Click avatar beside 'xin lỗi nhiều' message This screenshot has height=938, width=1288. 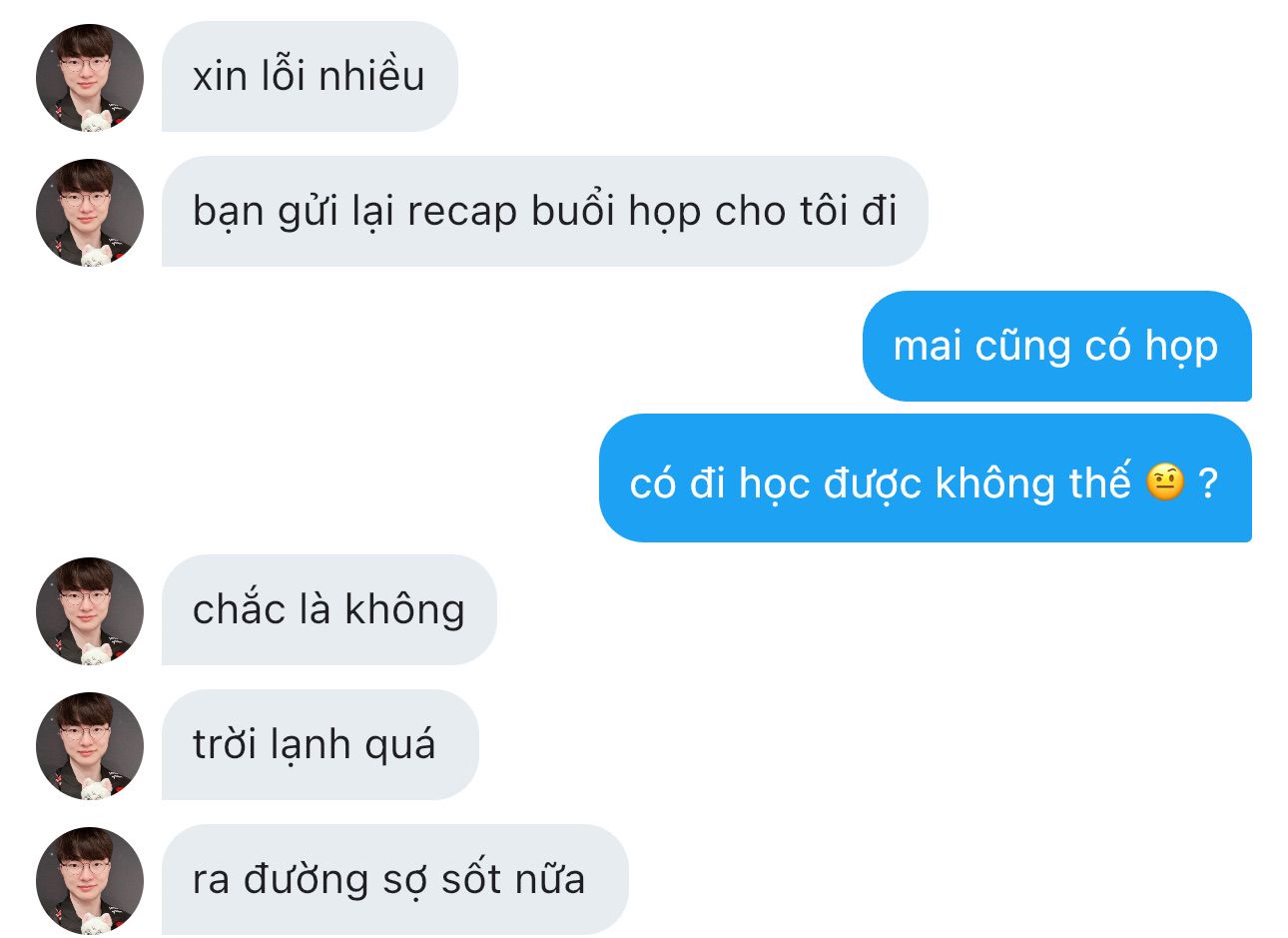(90, 78)
